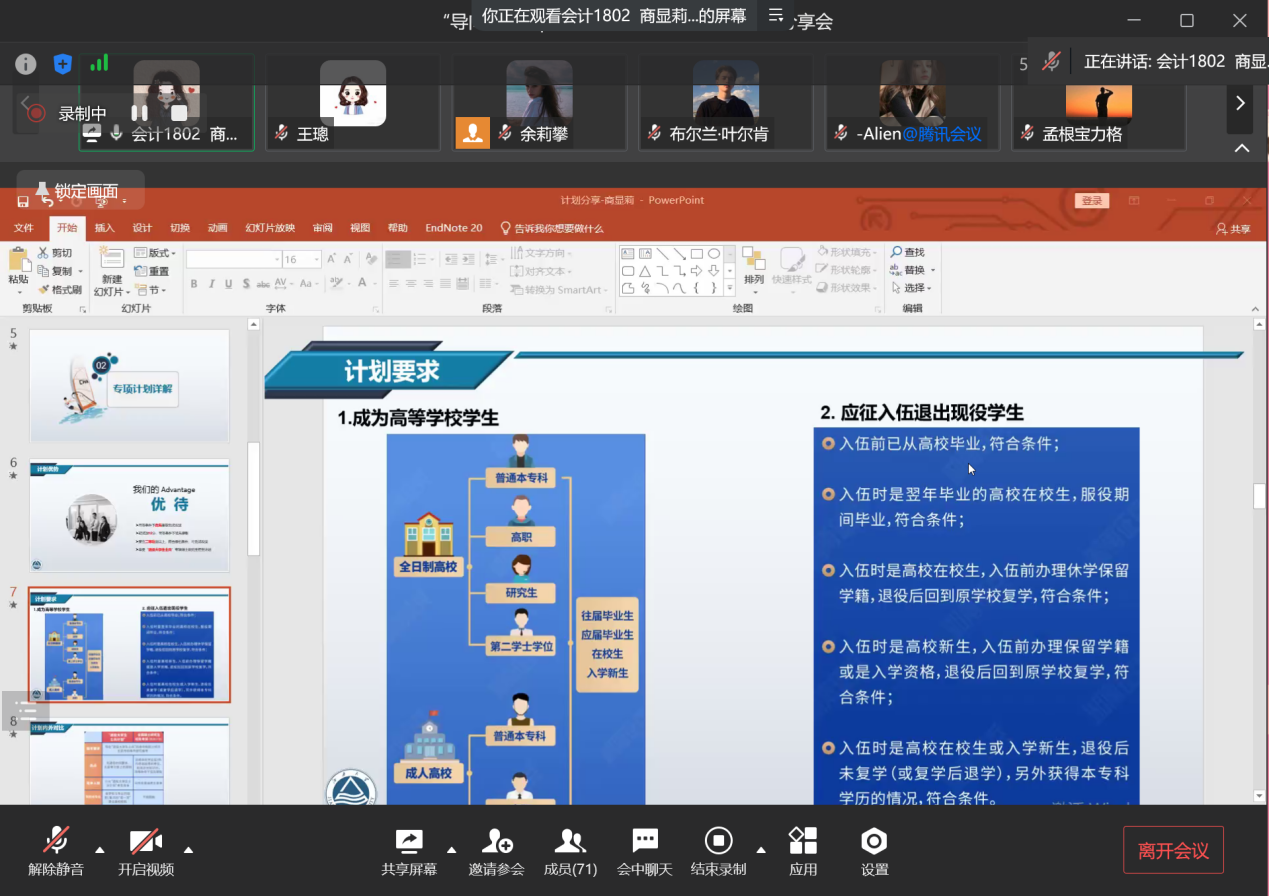Open the shared screen options menu
The height and width of the screenshot is (896, 1269).
point(775,15)
